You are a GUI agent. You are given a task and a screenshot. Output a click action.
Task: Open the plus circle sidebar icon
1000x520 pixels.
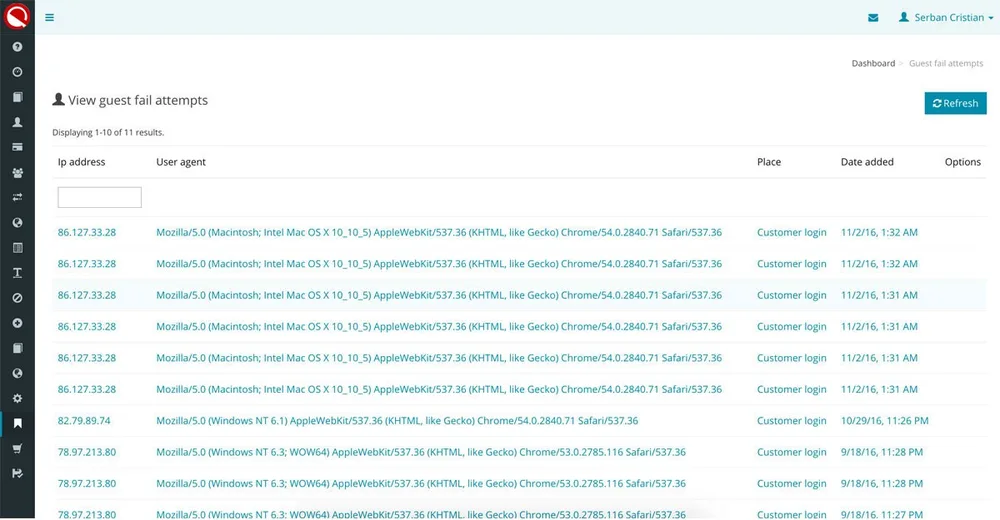(x=17, y=323)
